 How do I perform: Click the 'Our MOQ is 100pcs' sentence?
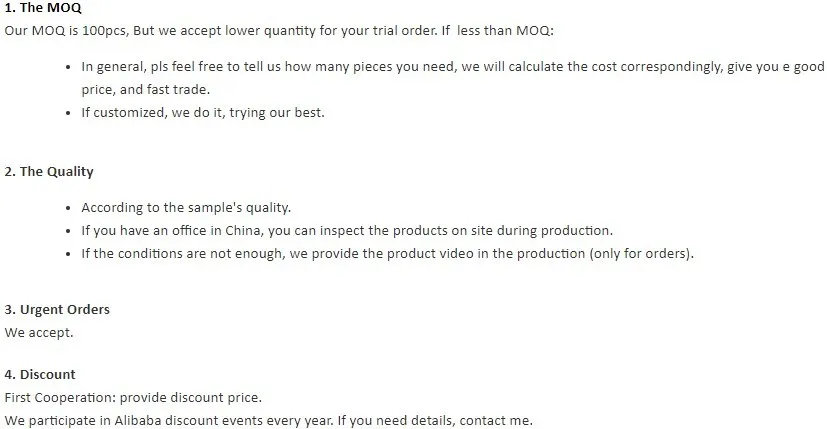(x=279, y=31)
